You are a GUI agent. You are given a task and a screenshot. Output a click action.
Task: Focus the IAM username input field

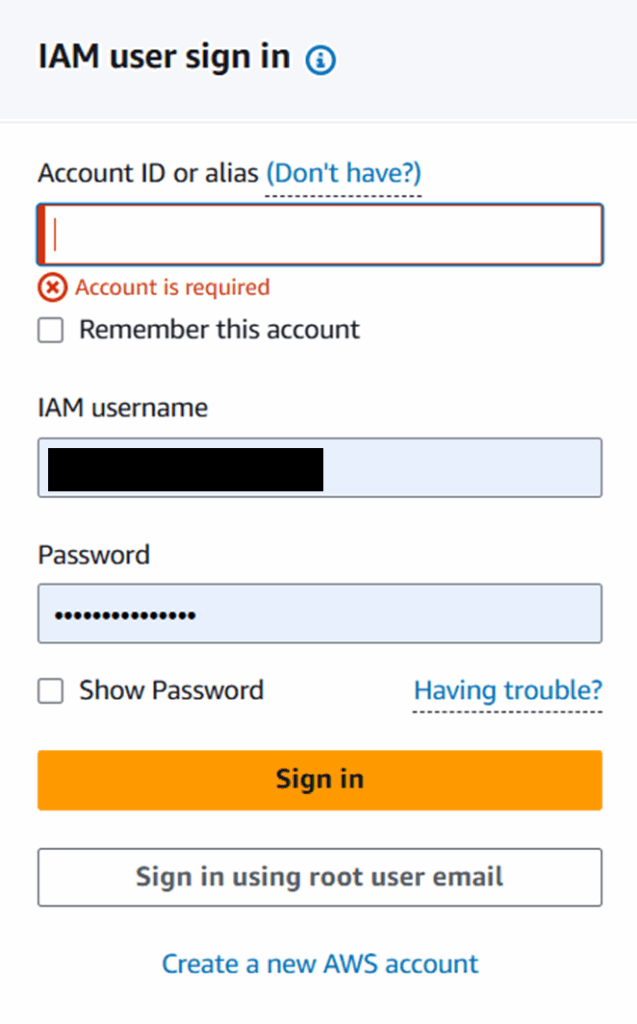[x=320, y=468]
